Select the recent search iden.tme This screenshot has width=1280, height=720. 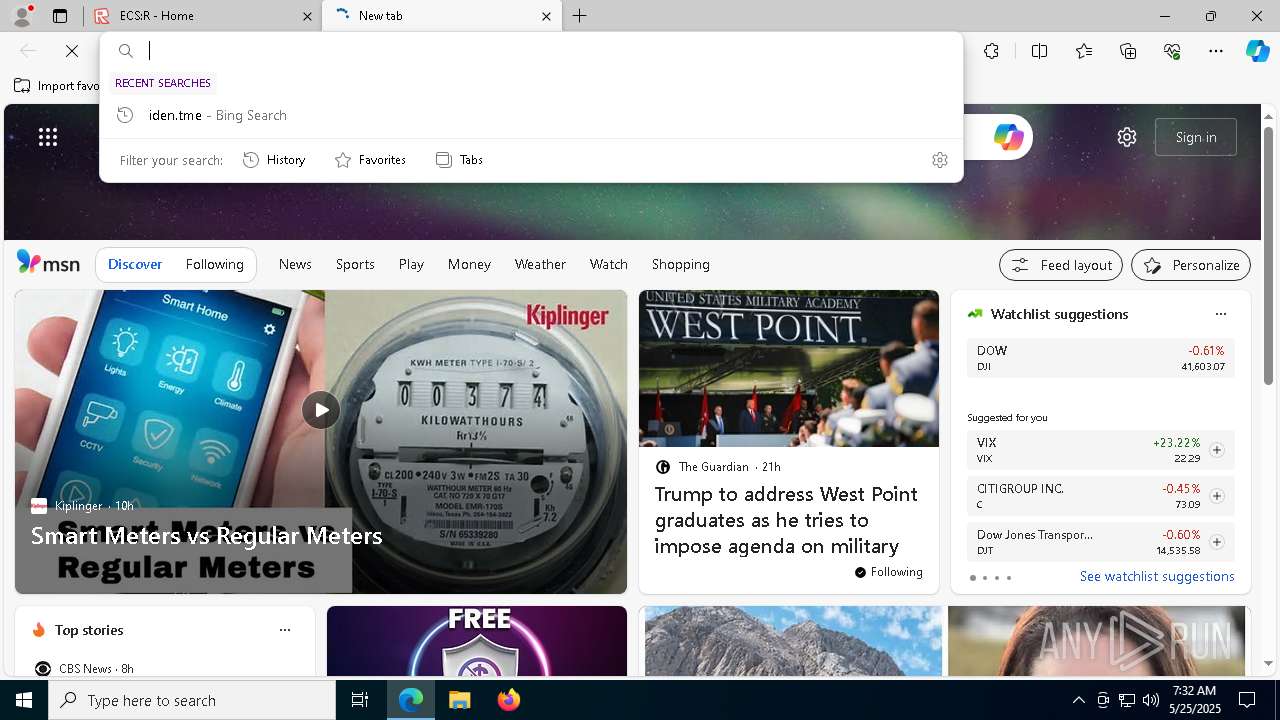531,115
